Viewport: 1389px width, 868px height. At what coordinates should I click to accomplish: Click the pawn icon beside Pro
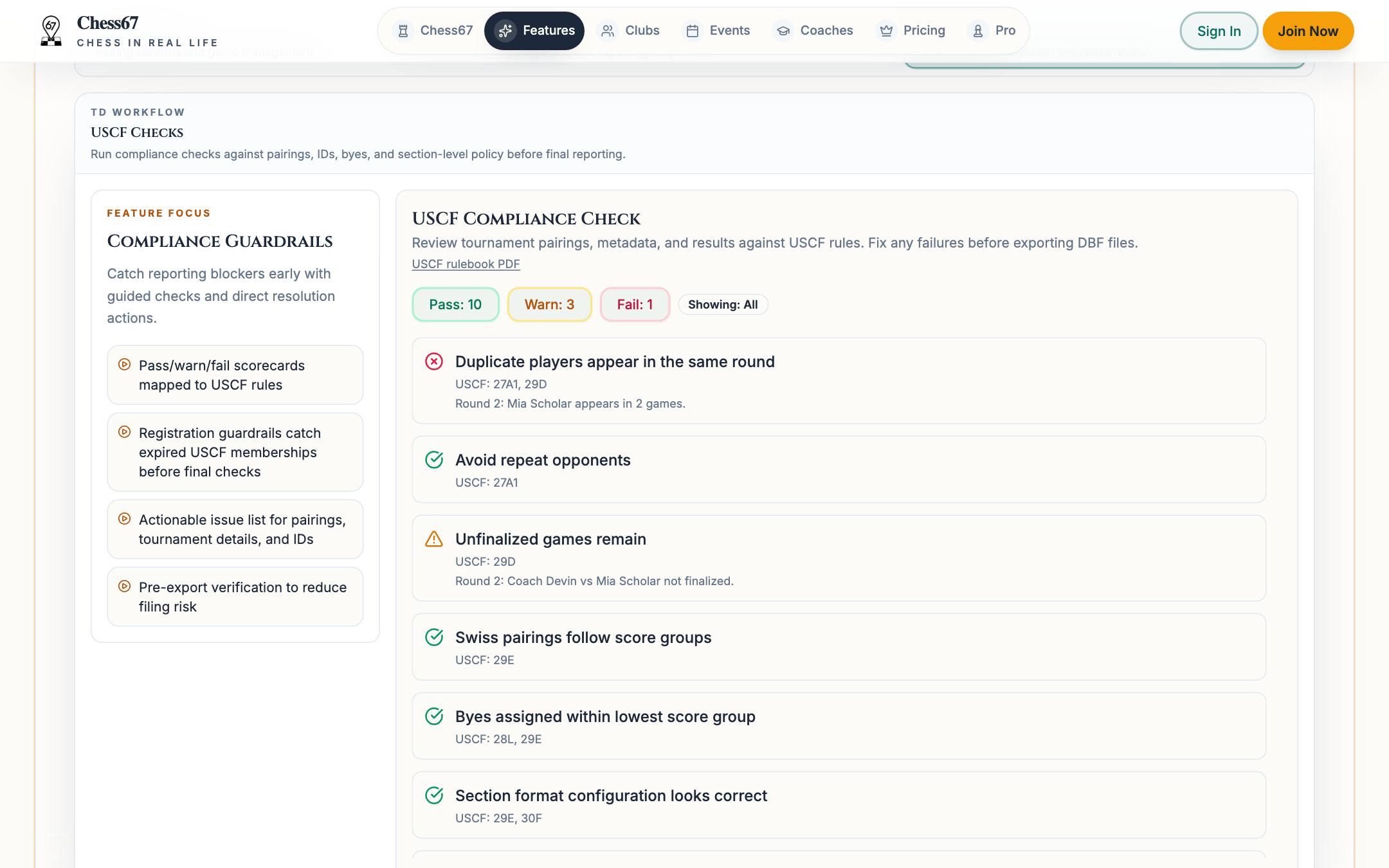(x=978, y=31)
